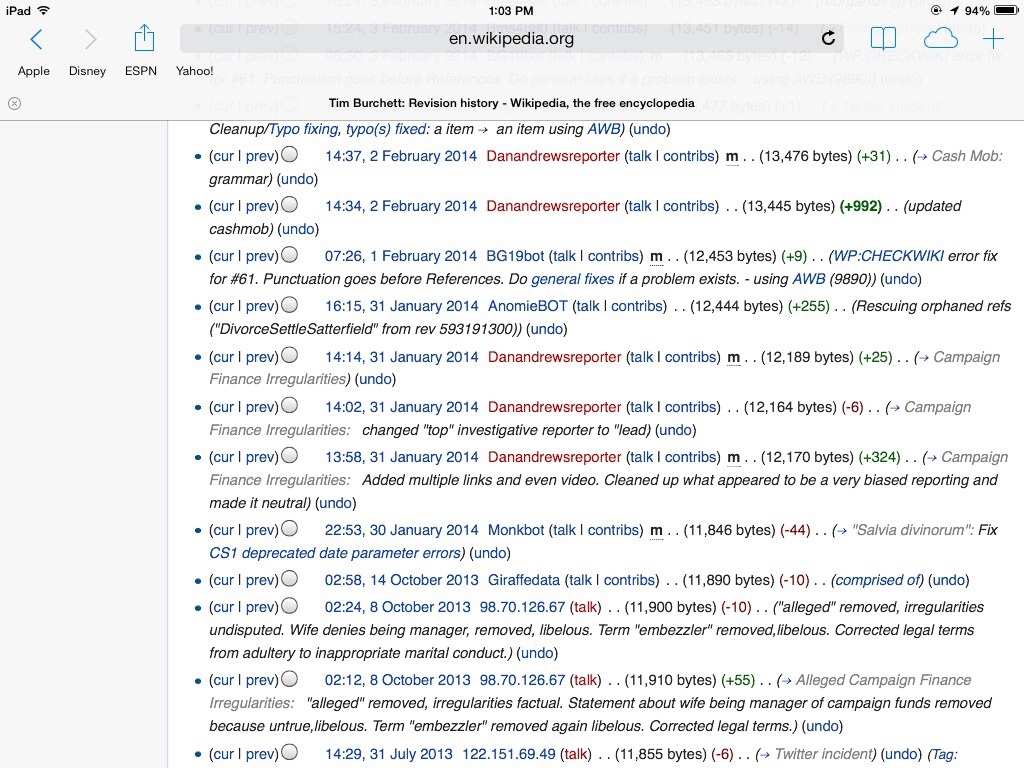Close the Tim Burchett tab

(x=14, y=103)
